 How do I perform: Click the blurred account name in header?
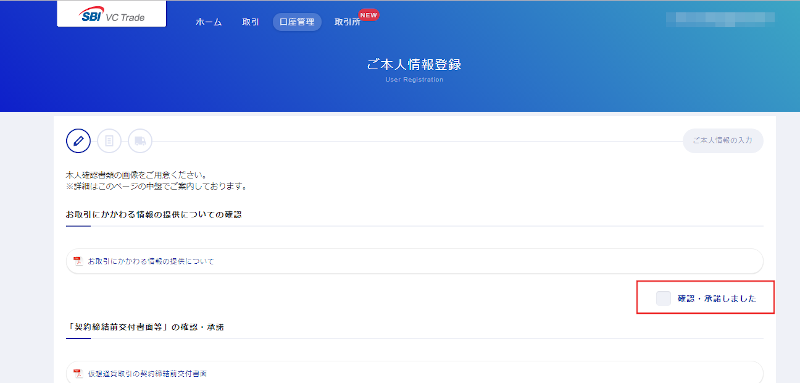tap(720, 18)
